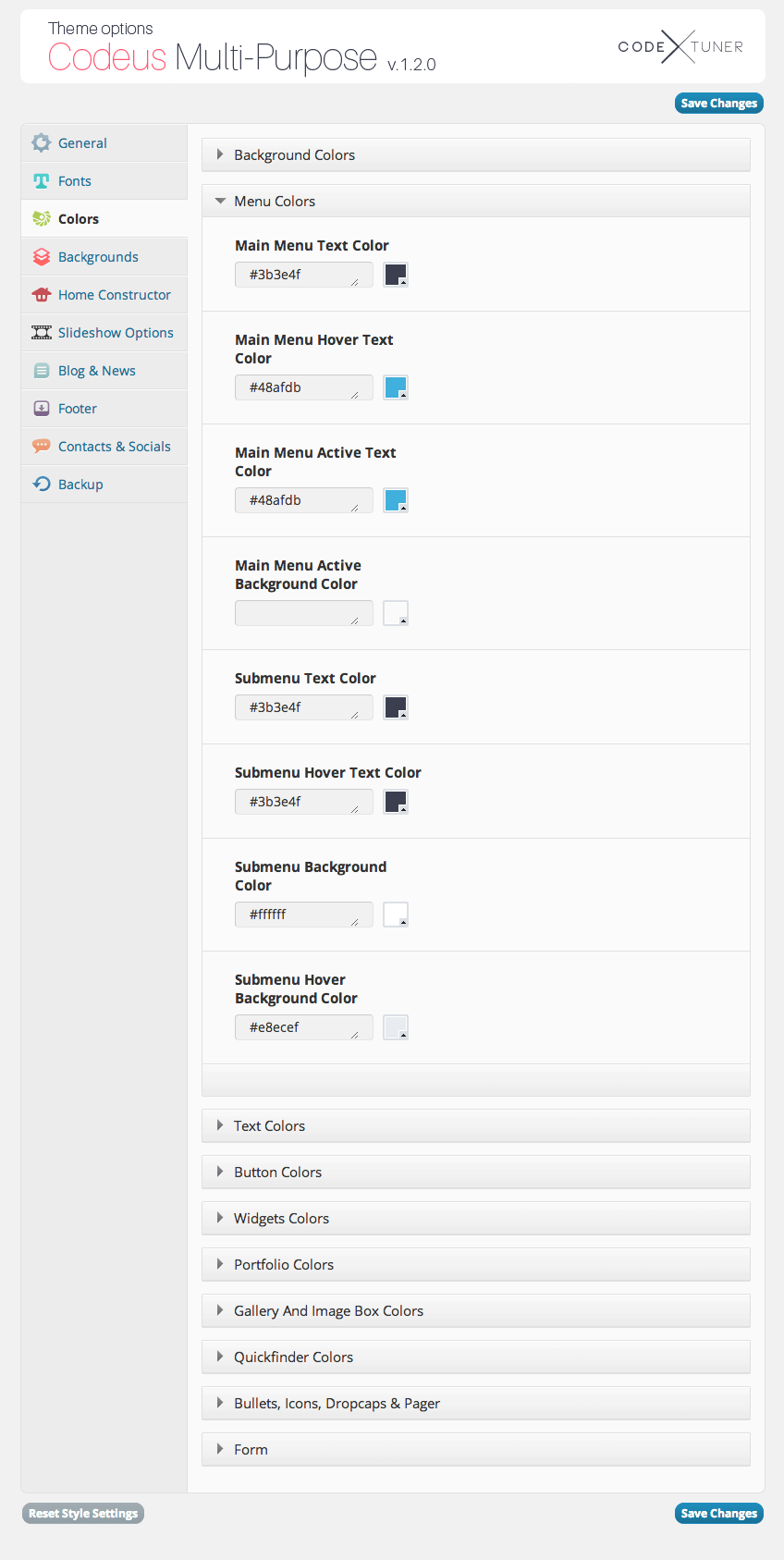Open Main Menu Text Color swatch

[396, 275]
